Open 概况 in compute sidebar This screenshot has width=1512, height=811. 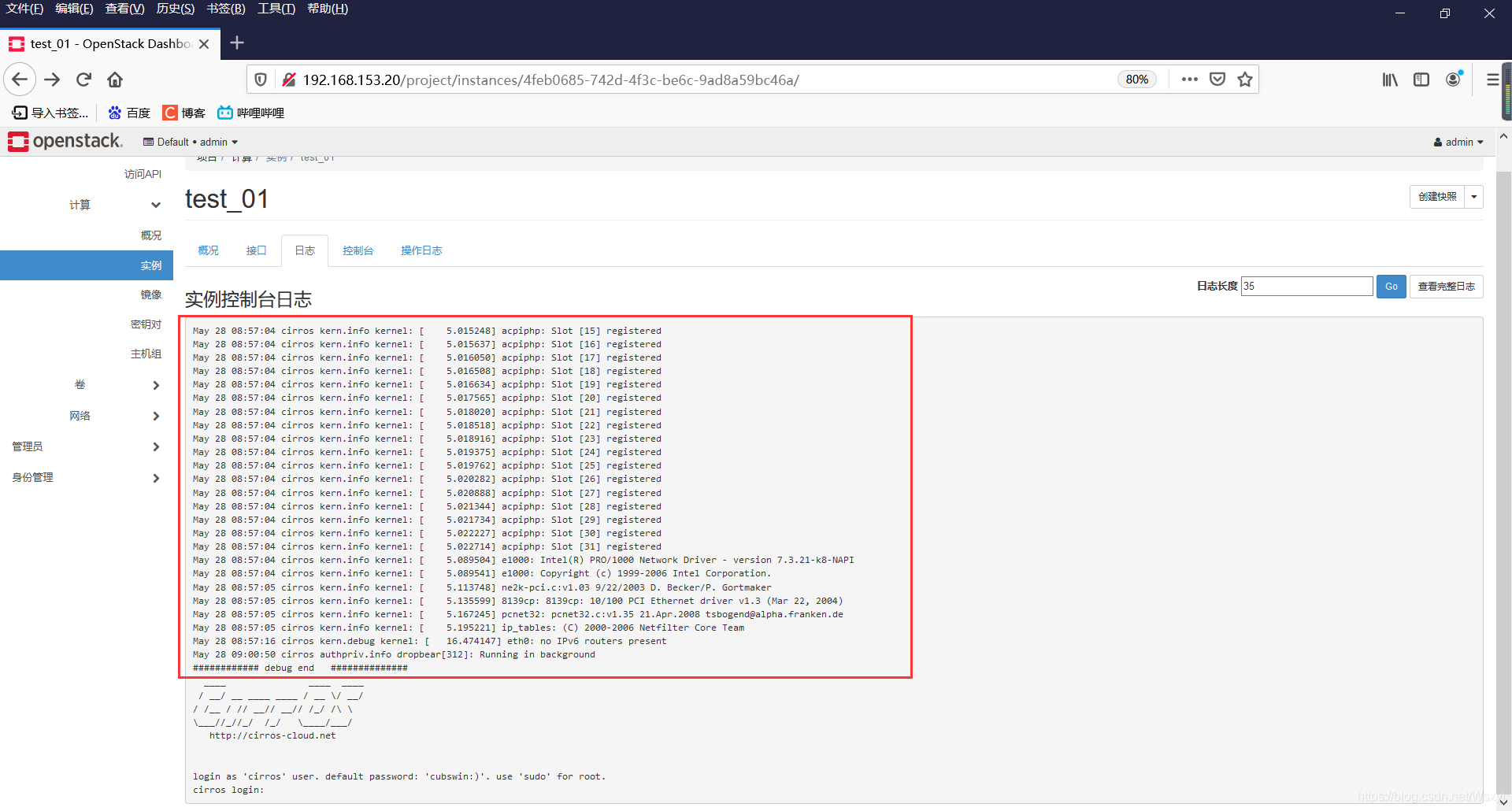[151, 235]
